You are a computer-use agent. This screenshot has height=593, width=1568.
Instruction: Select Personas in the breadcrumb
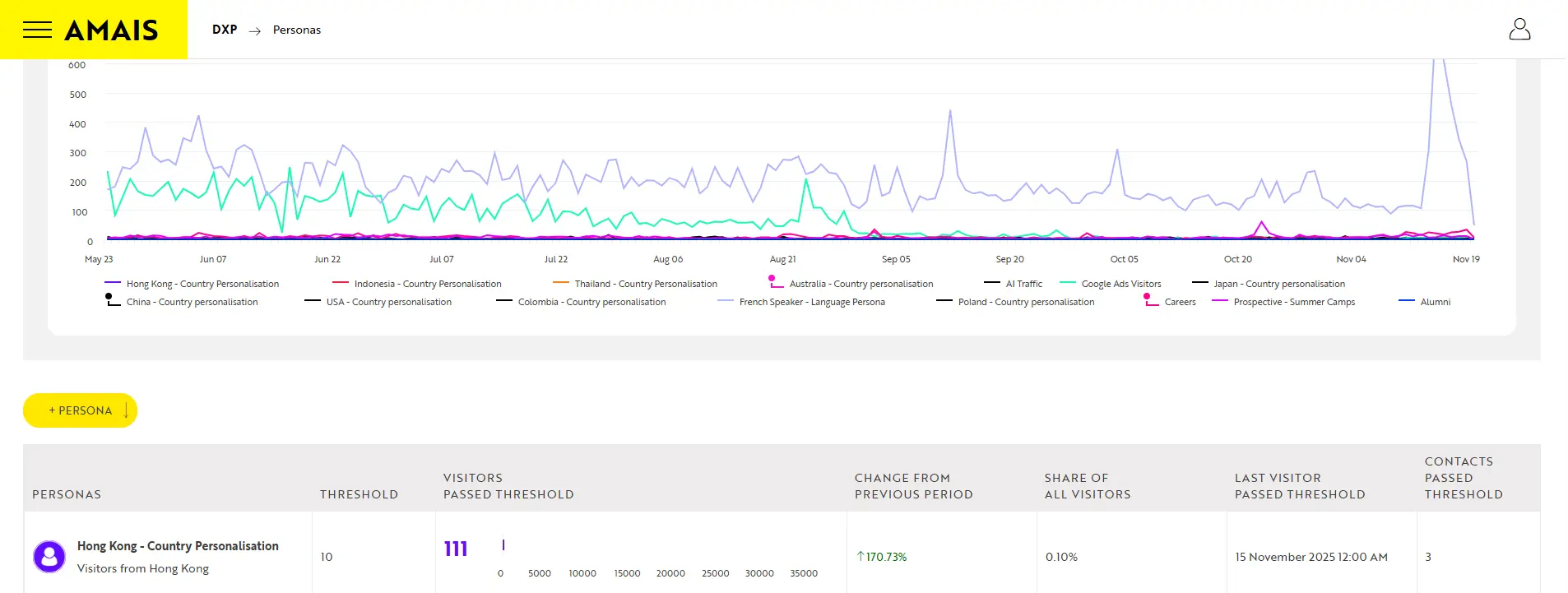[297, 30]
